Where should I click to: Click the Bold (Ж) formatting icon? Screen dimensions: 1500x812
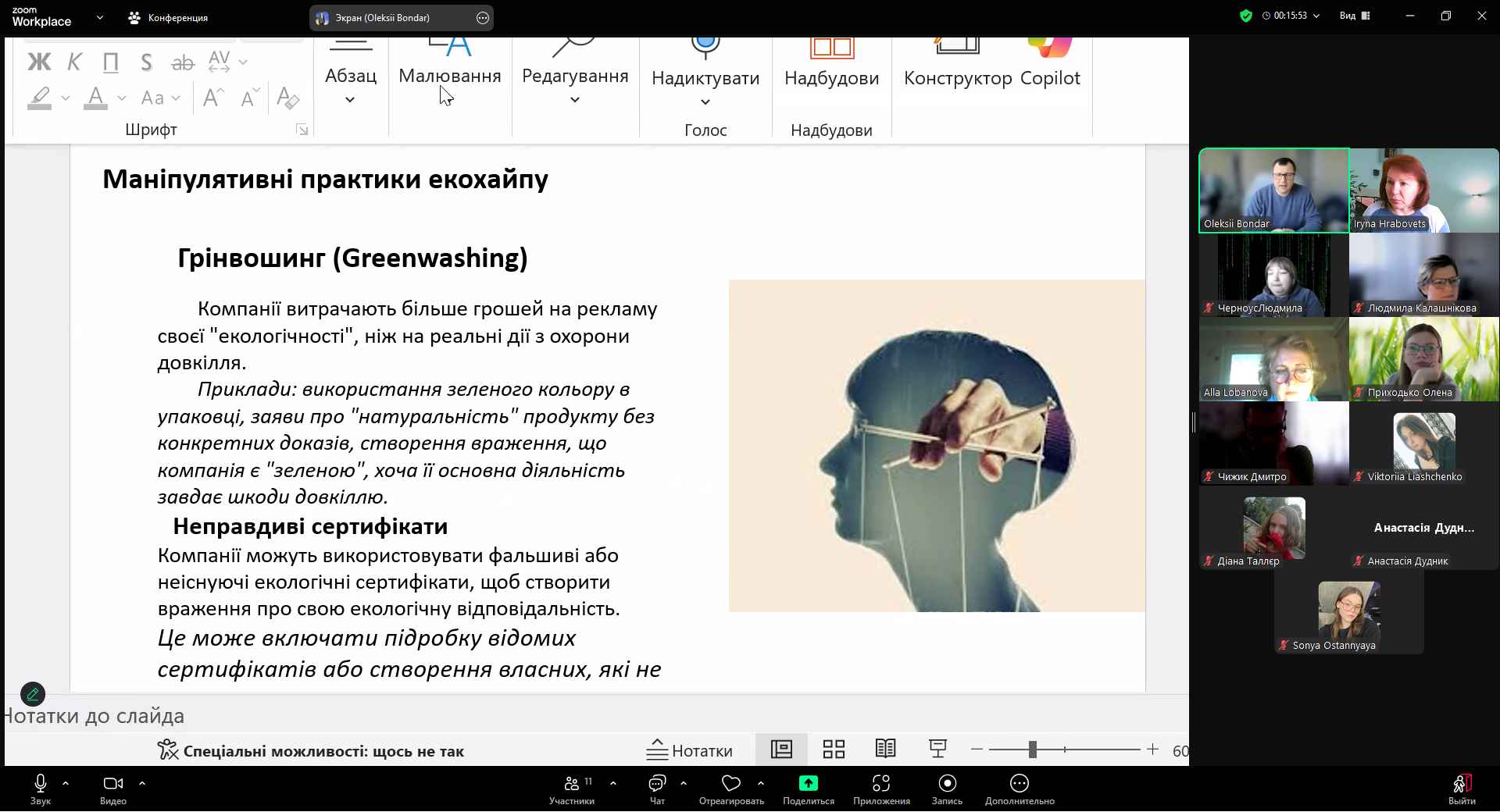tap(39, 62)
